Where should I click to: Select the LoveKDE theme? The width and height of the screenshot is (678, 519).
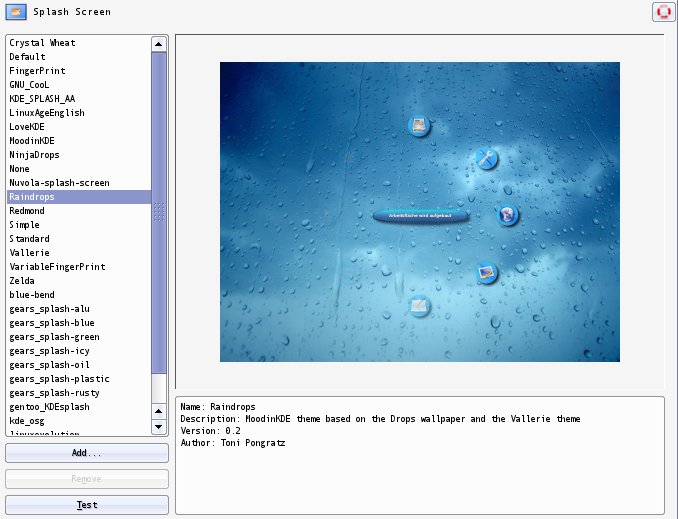point(79,127)
